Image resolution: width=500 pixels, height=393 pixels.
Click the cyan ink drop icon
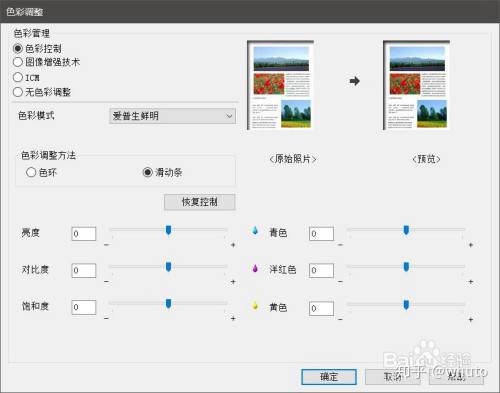tap(255, 231)
